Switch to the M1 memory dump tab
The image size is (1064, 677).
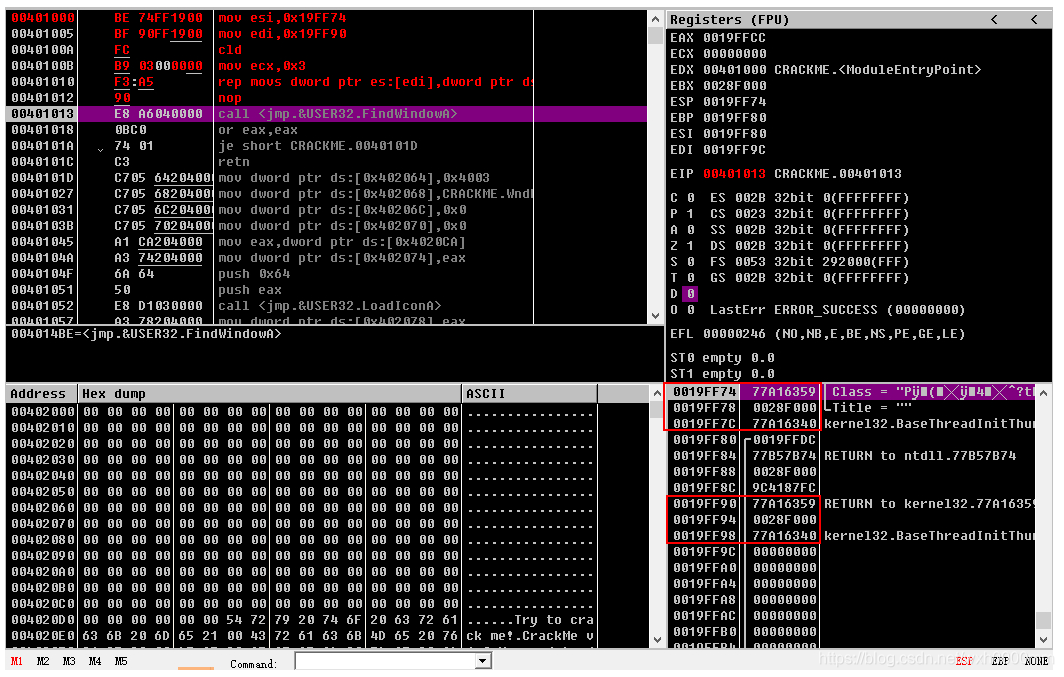(x=17, y=661)
